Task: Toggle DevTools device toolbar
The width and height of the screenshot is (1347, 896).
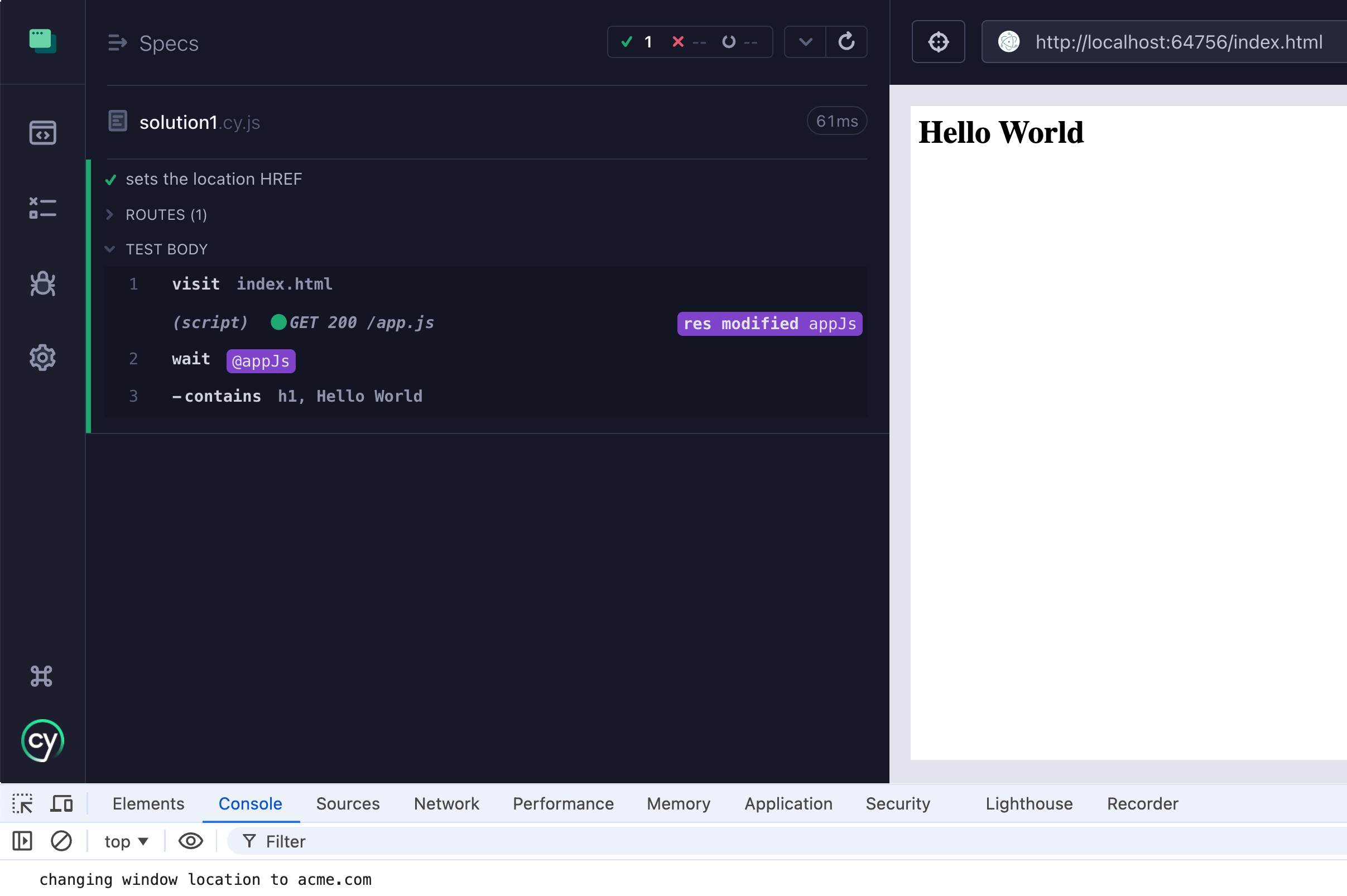Action: coord(62,803)
